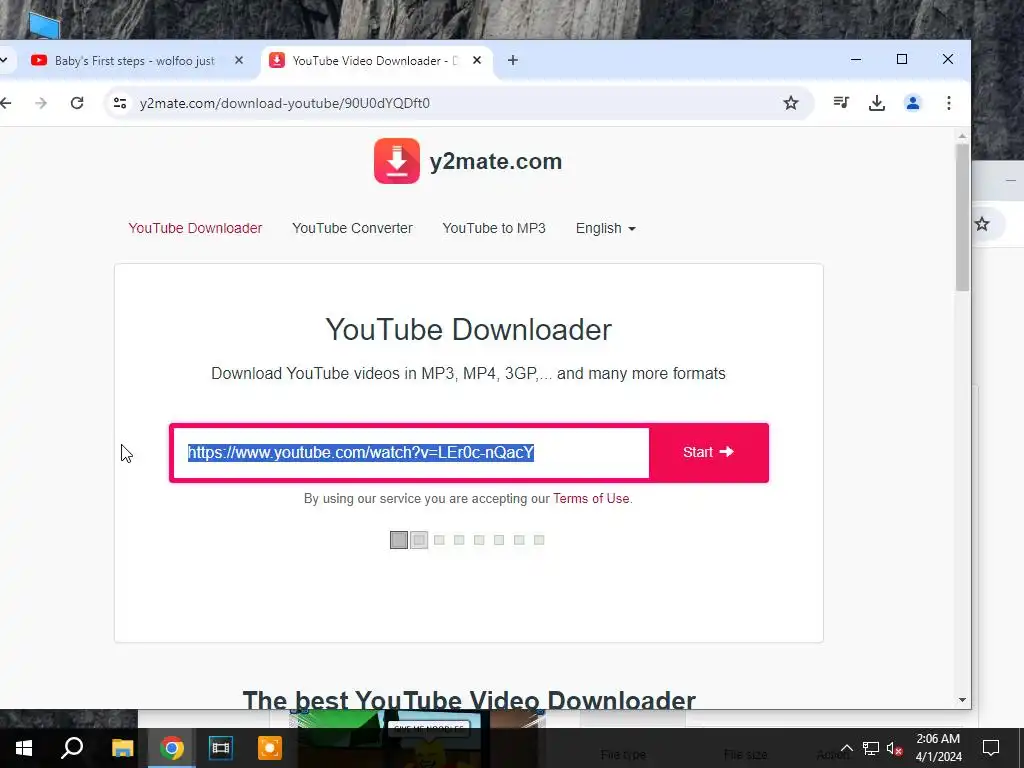Viewport: 1024px width, 768px height.
Task: Click the Start button
Action: point(709,453)
